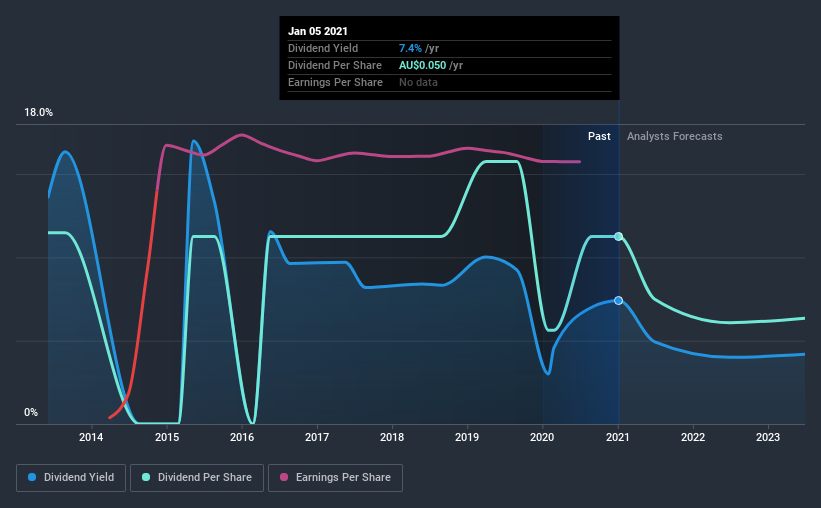
Task: Click the 2020 x-axis year label
Action: tap(542, 437)
